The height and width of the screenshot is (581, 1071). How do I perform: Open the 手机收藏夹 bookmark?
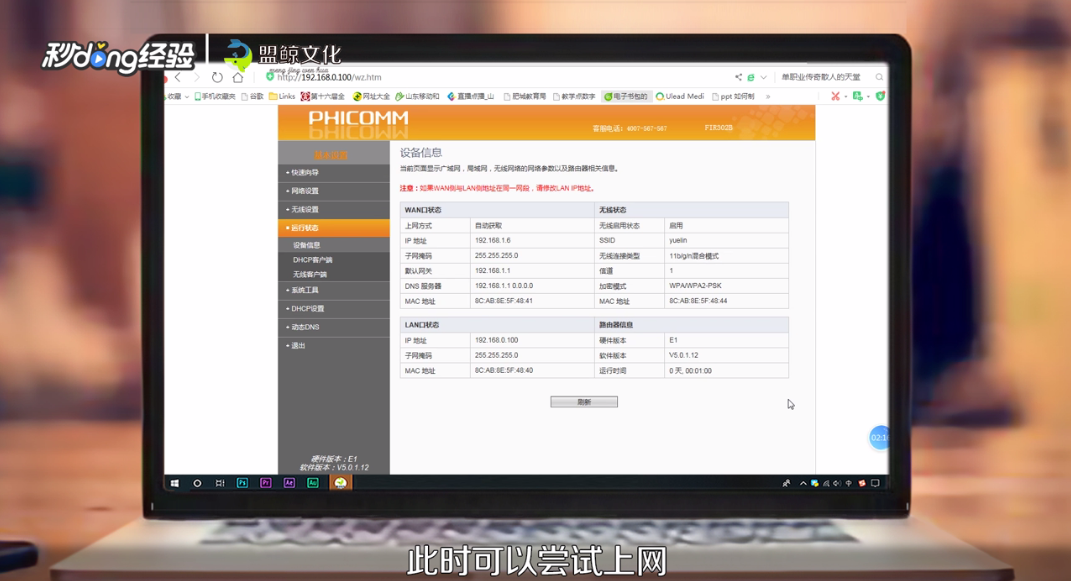214,97
